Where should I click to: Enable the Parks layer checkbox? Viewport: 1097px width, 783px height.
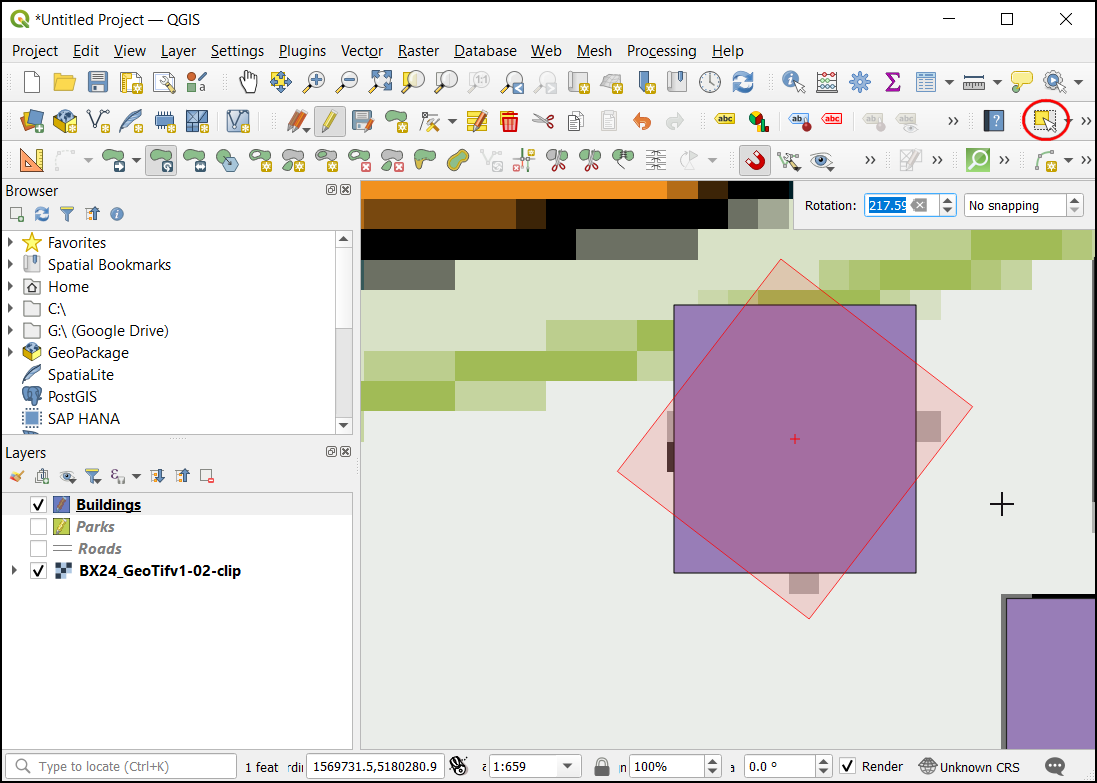[x=39, y=527]
